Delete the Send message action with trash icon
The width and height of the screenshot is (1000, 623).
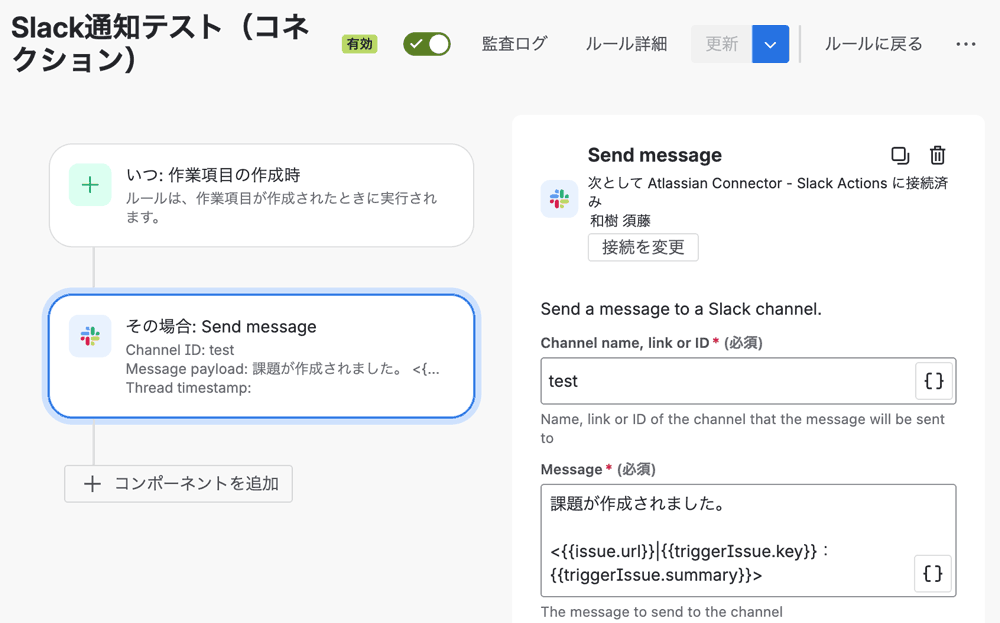point(937,155)
